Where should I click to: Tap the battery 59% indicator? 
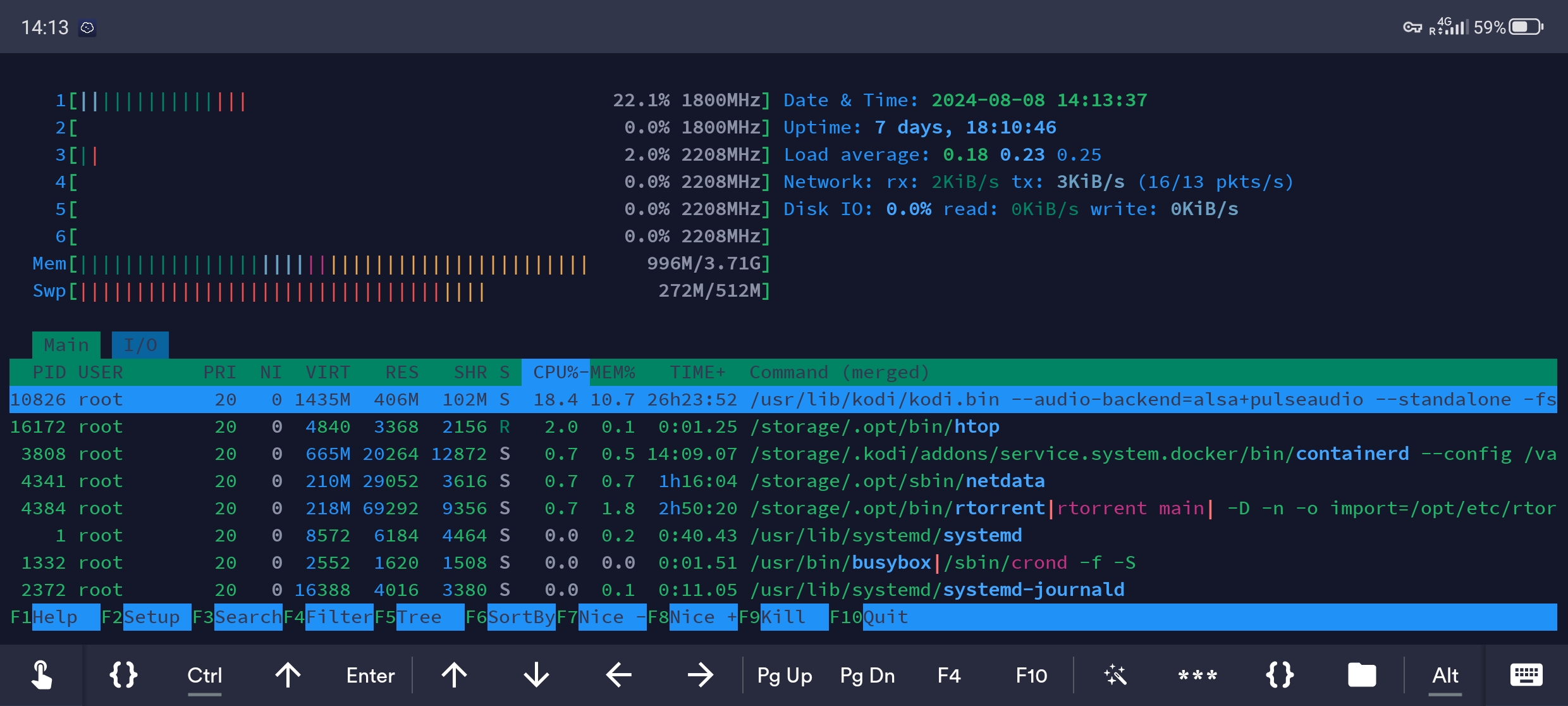coord(1509,27)
